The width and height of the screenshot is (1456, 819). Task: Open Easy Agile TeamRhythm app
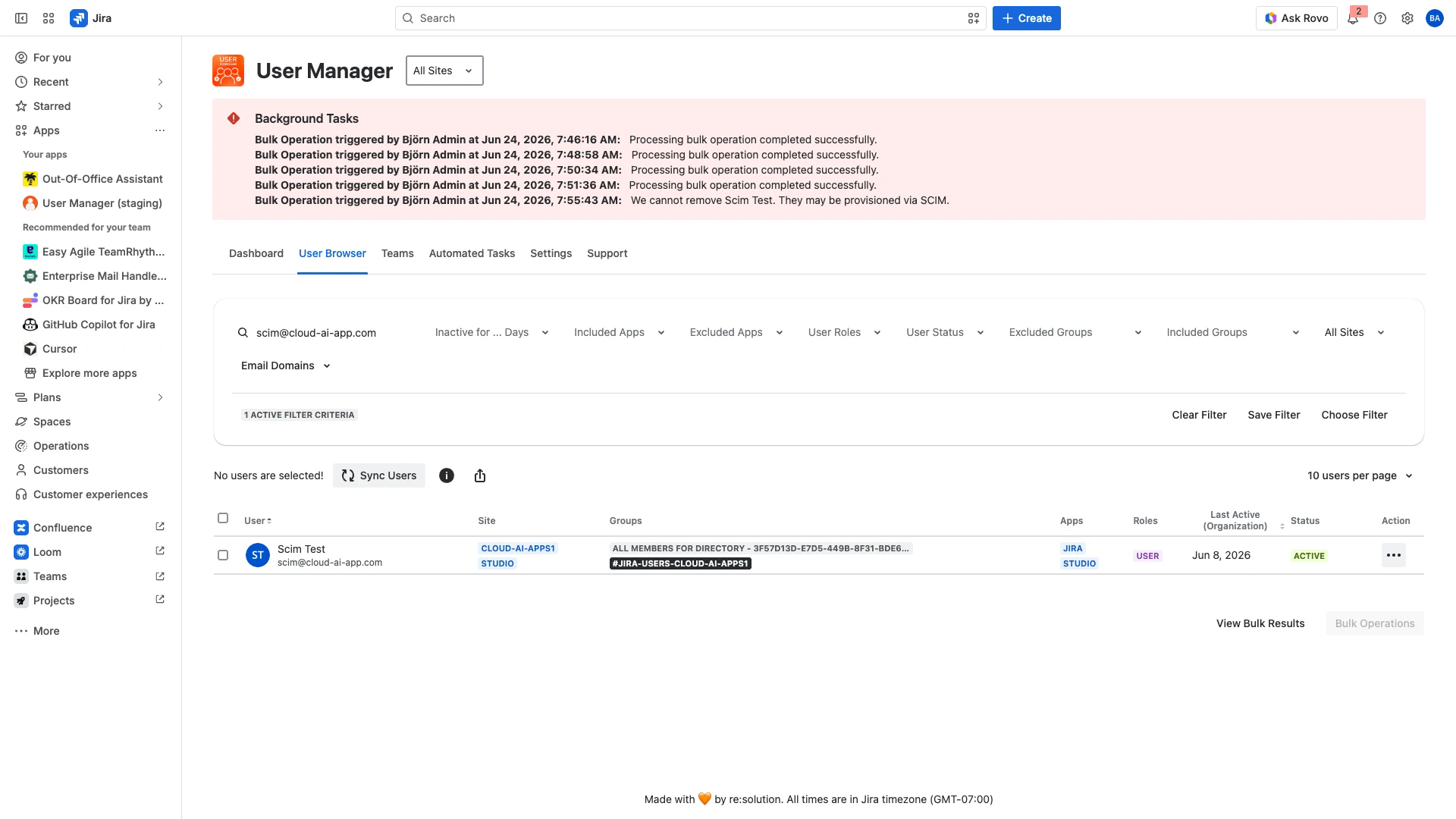pyautogui.click(x=94, y=252)
